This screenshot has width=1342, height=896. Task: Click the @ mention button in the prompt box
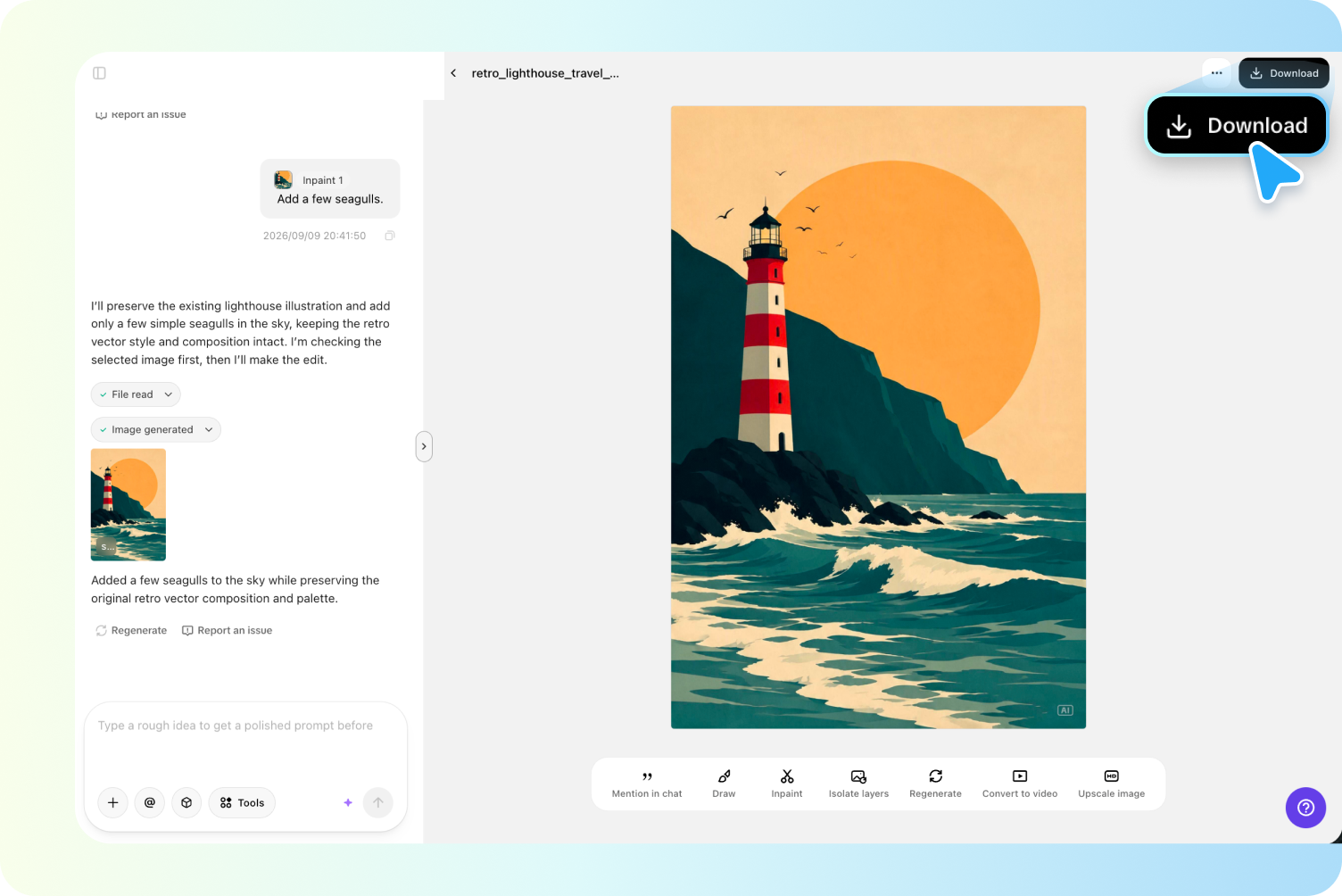coord(150,802)
